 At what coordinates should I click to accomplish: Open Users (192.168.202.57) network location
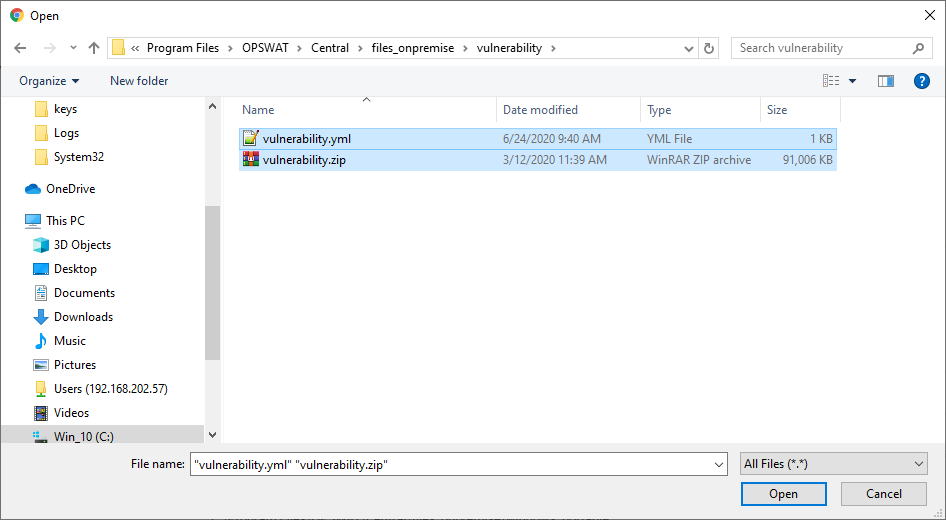[x=110, y=389]
